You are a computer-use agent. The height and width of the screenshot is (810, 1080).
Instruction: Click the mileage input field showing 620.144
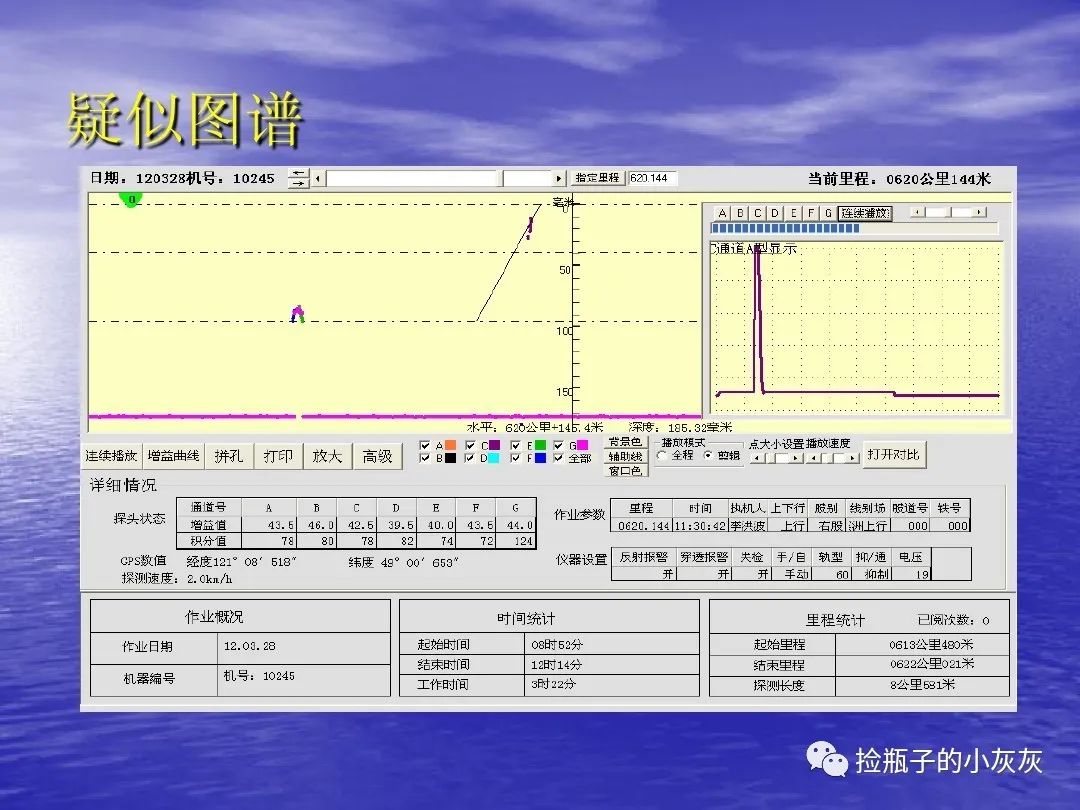point(652,178)
